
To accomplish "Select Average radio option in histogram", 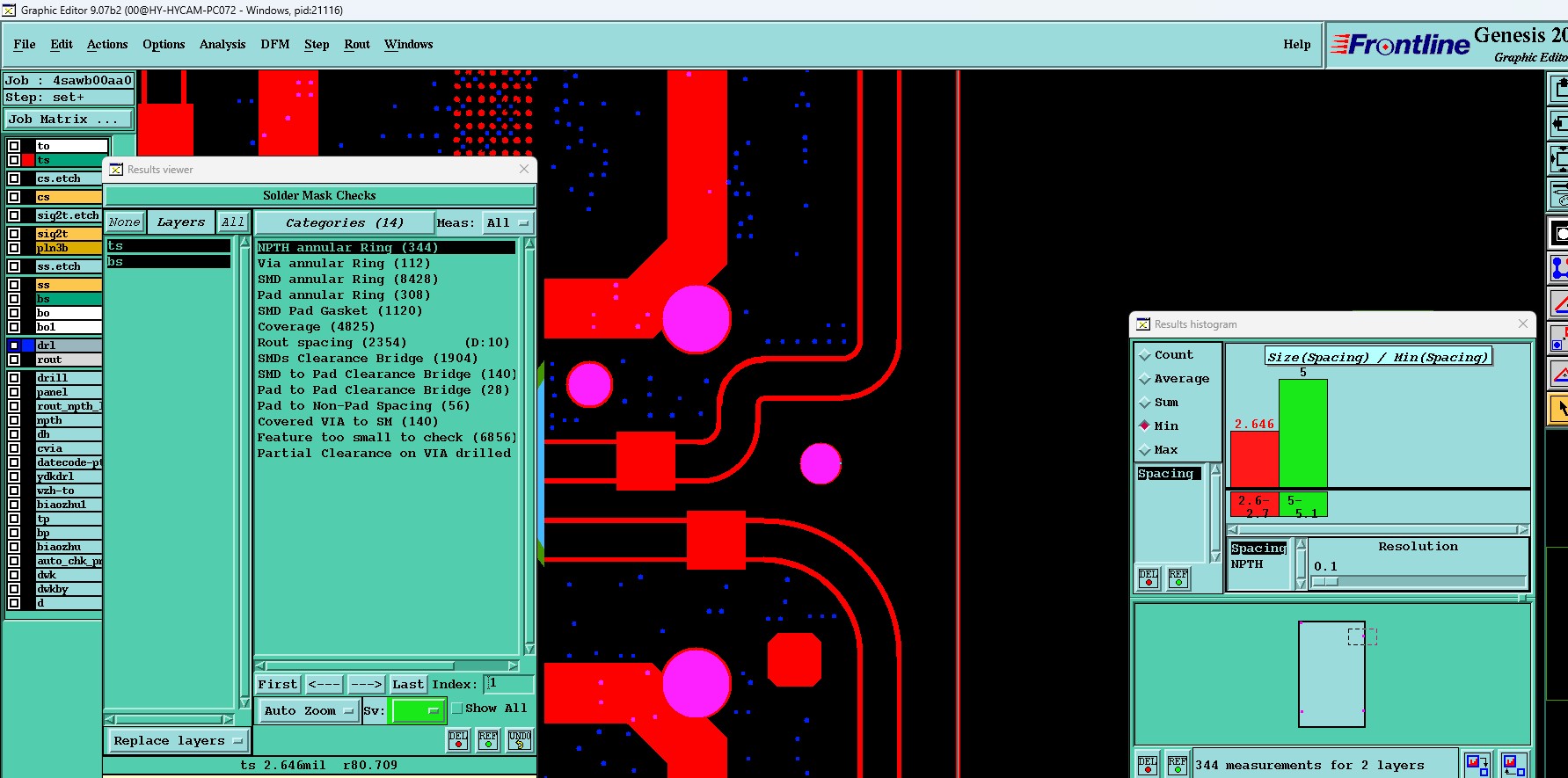I will point(1145,379).
